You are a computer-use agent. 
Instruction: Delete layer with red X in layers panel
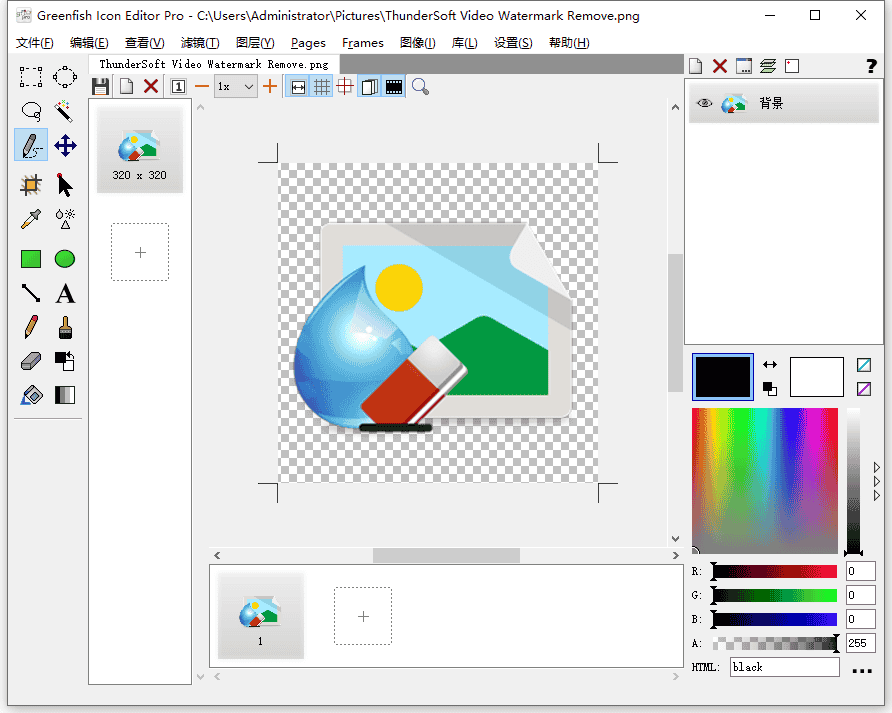coord(720,66)
